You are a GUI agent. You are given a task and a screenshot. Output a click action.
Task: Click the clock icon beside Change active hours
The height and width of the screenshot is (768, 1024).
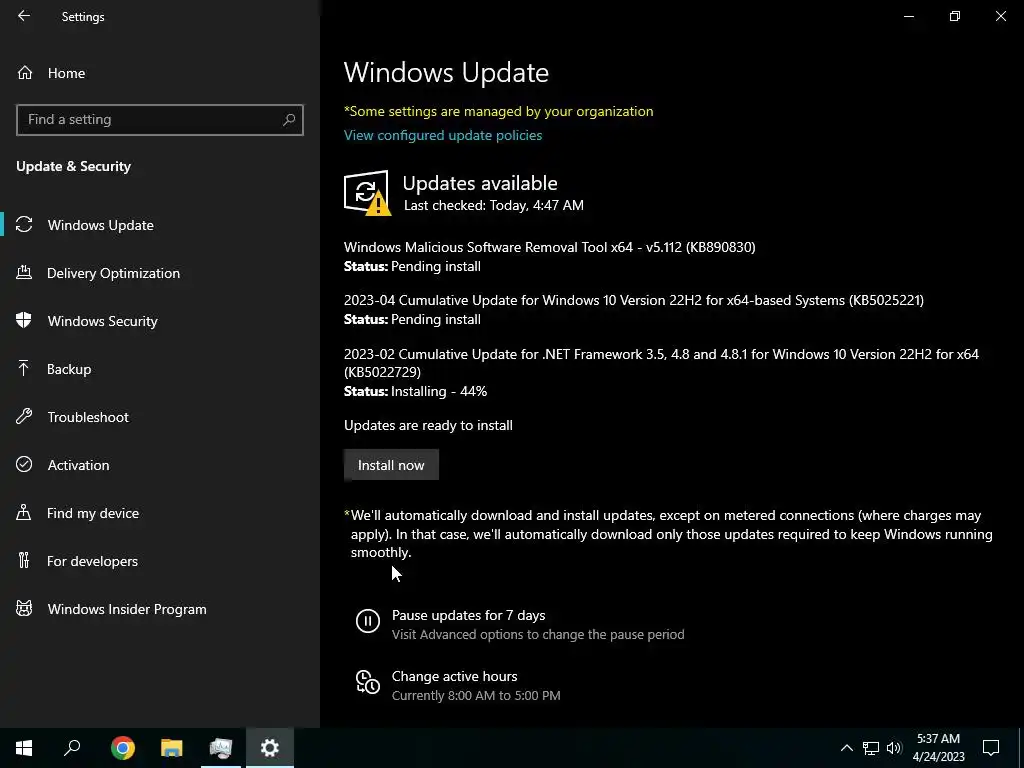click(368, 682)
